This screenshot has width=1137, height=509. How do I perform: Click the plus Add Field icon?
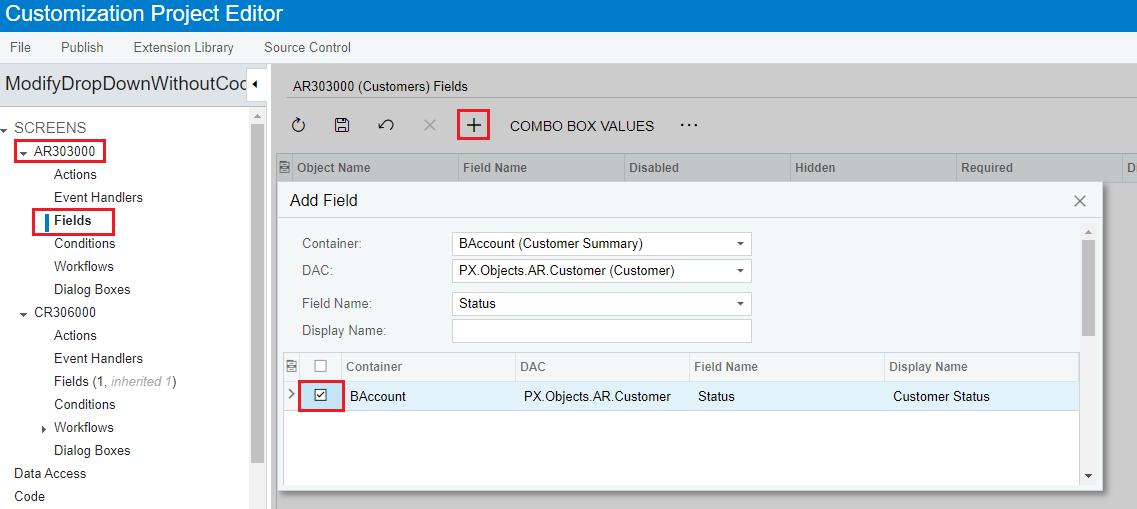click(474, 125)
